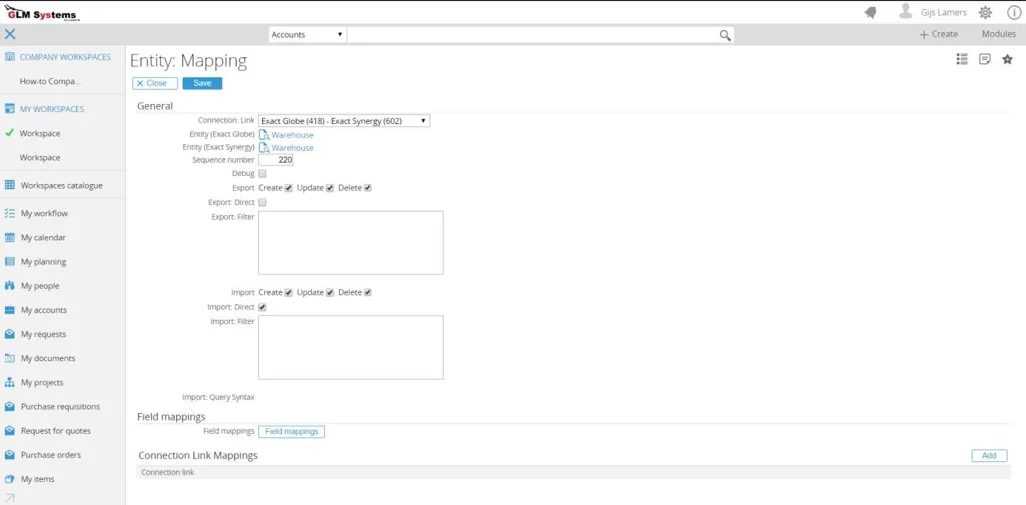Uncheck the Import: Direct checkbox
The image size is (1026, 505).
[262, 308]
